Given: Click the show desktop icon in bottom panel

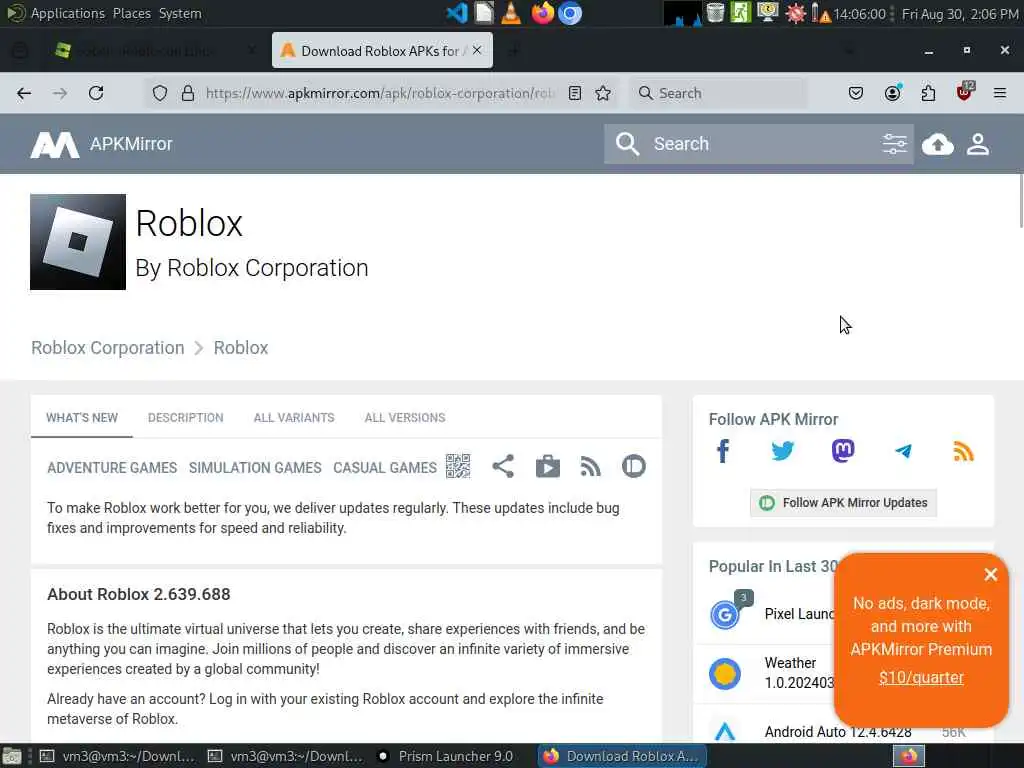Looking at the screenshot, I should pos(12,756).
